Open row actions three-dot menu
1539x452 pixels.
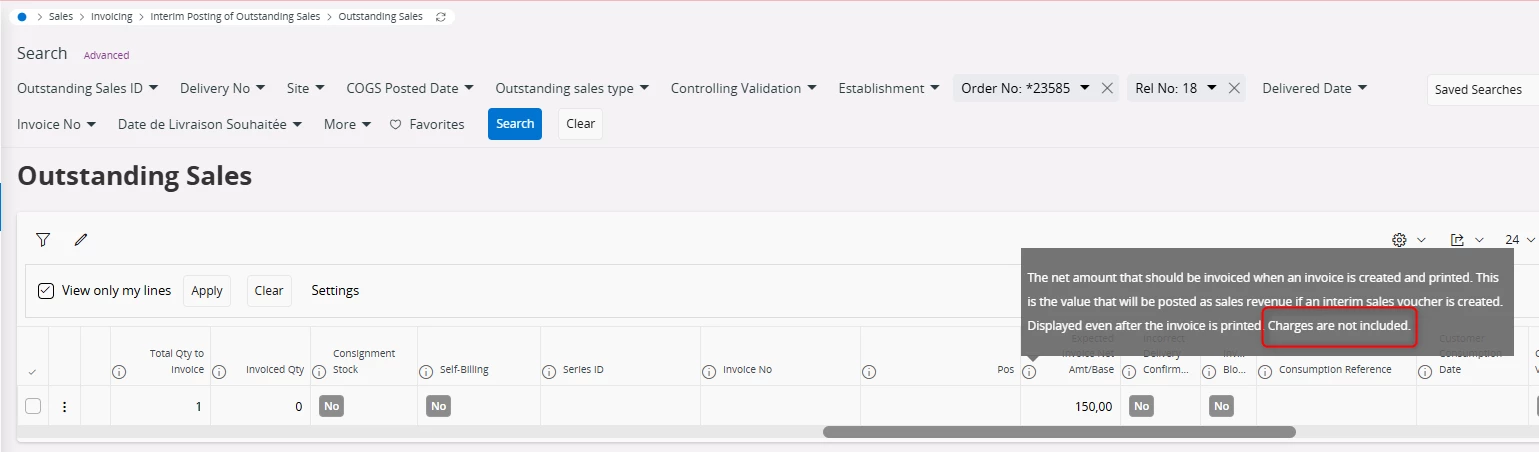pyautogui.click(x=64, y=406)
